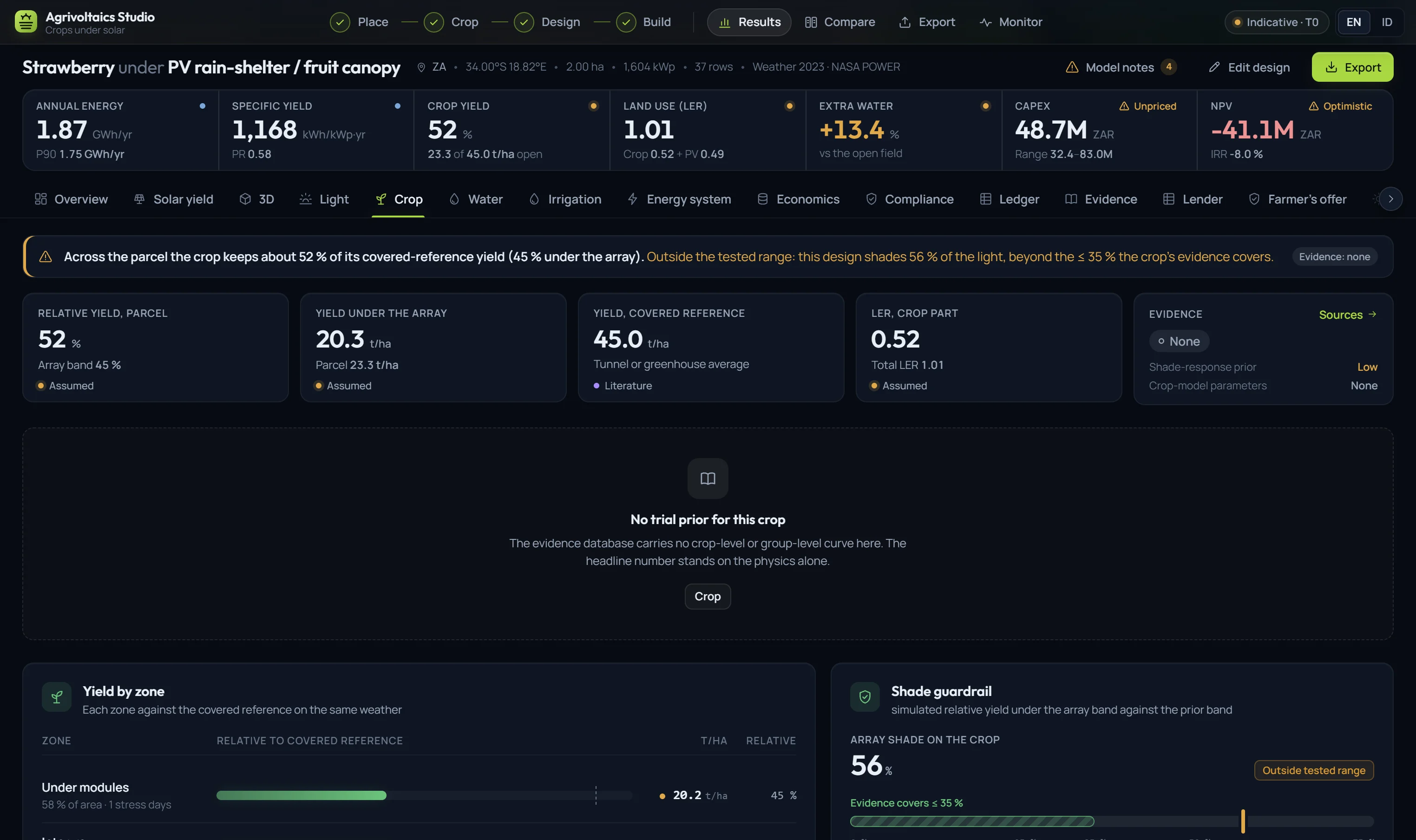
Task: Switch to the Farmer's offer tab
Action: (1297, 199)
